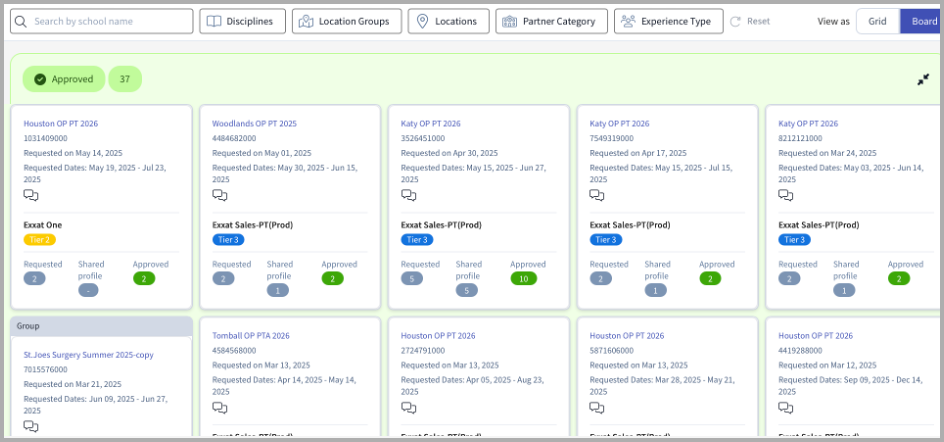Collapse the Approved section with arrows icon

923,79
